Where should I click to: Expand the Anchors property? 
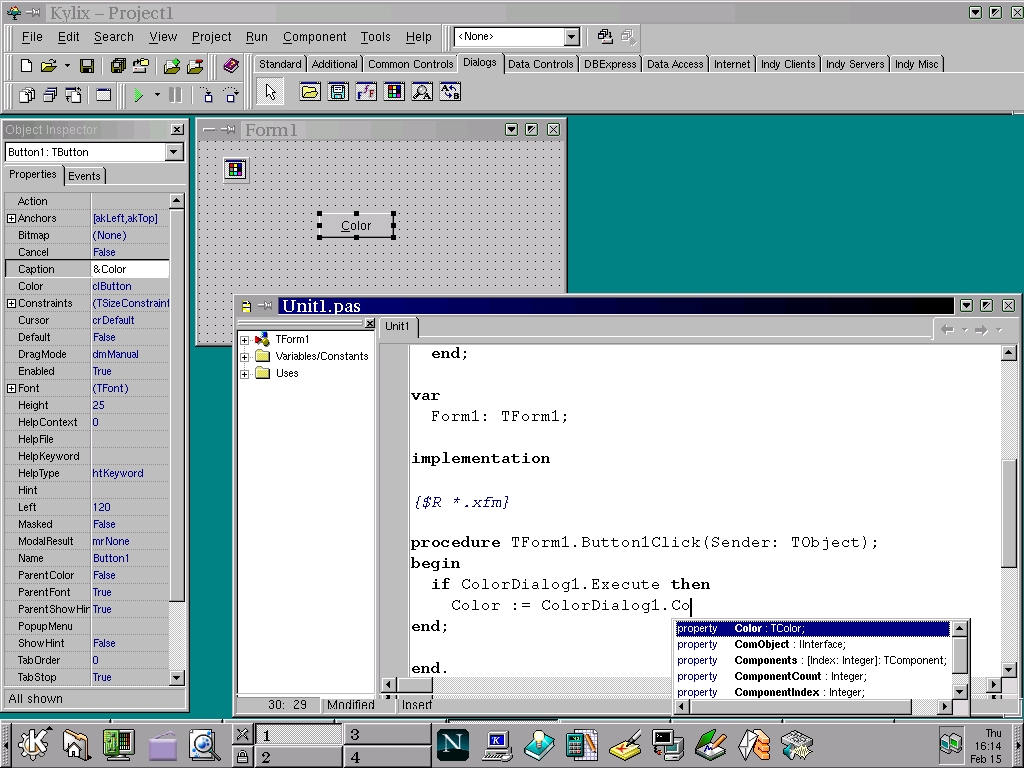pyautogui.click(x=11, y=218)
